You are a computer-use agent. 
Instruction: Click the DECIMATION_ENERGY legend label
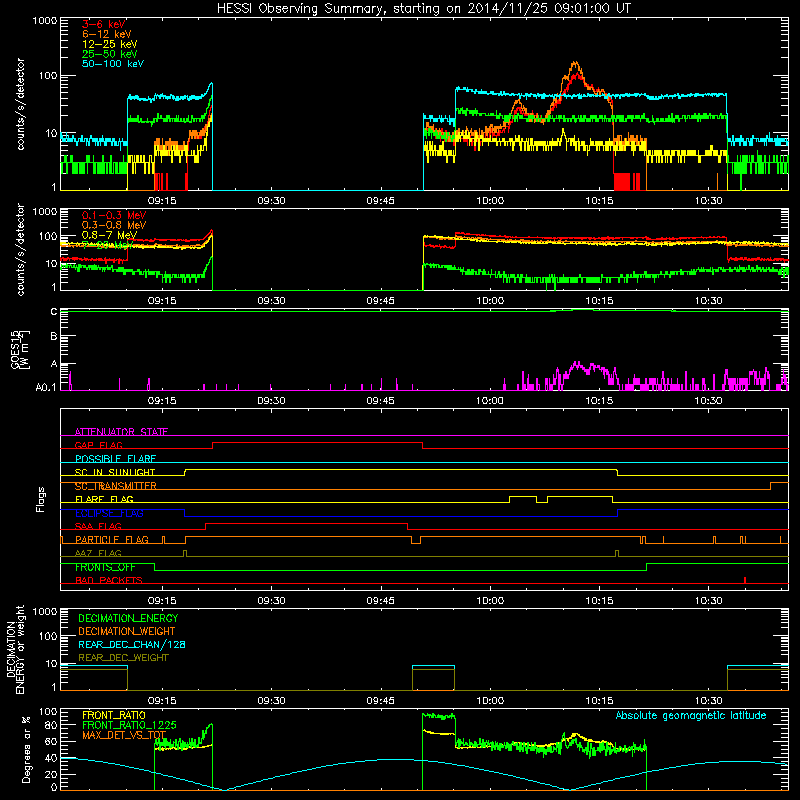click(x=128, y=618)
